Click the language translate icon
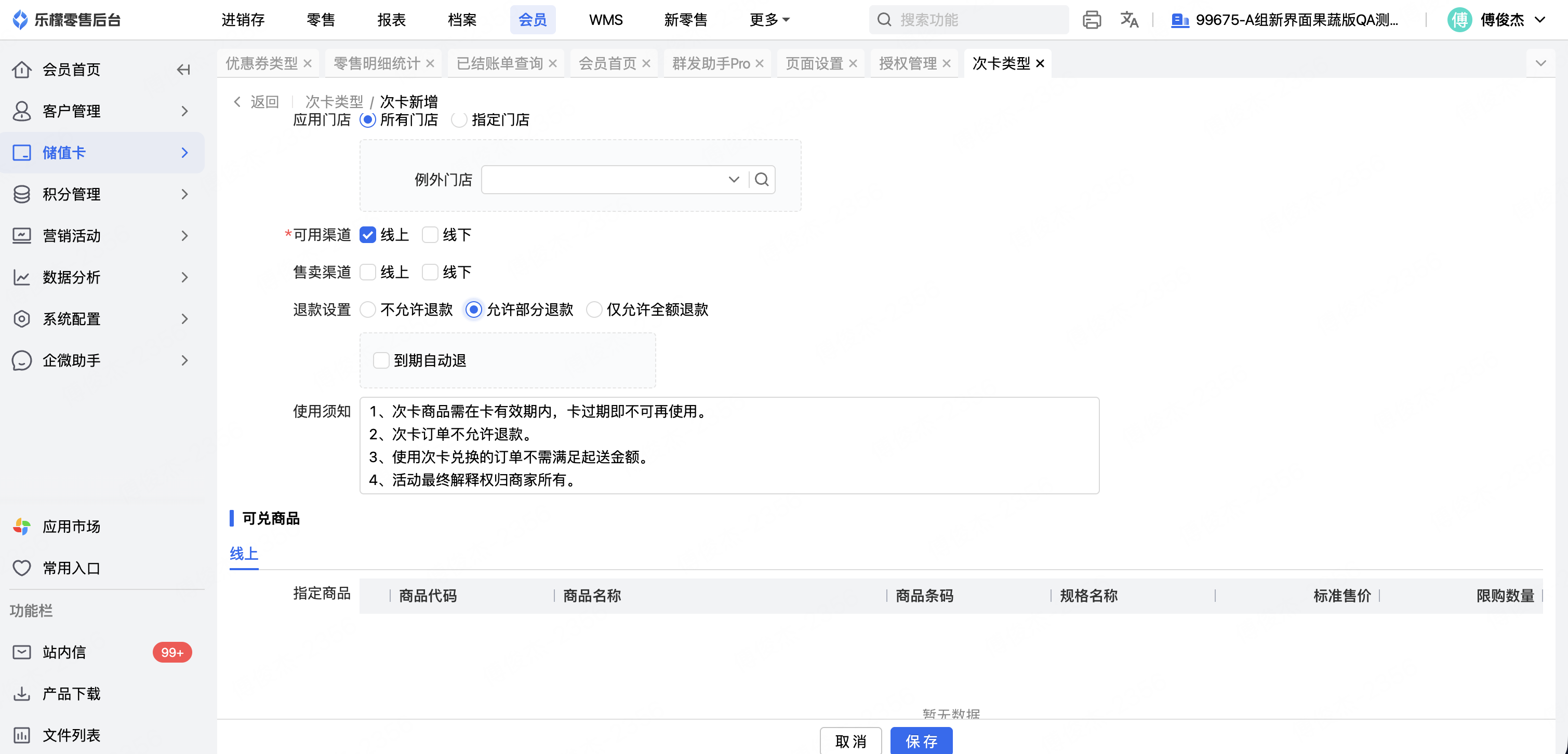This screenshot has width=1568, height=754. (x=1128, y=20)
